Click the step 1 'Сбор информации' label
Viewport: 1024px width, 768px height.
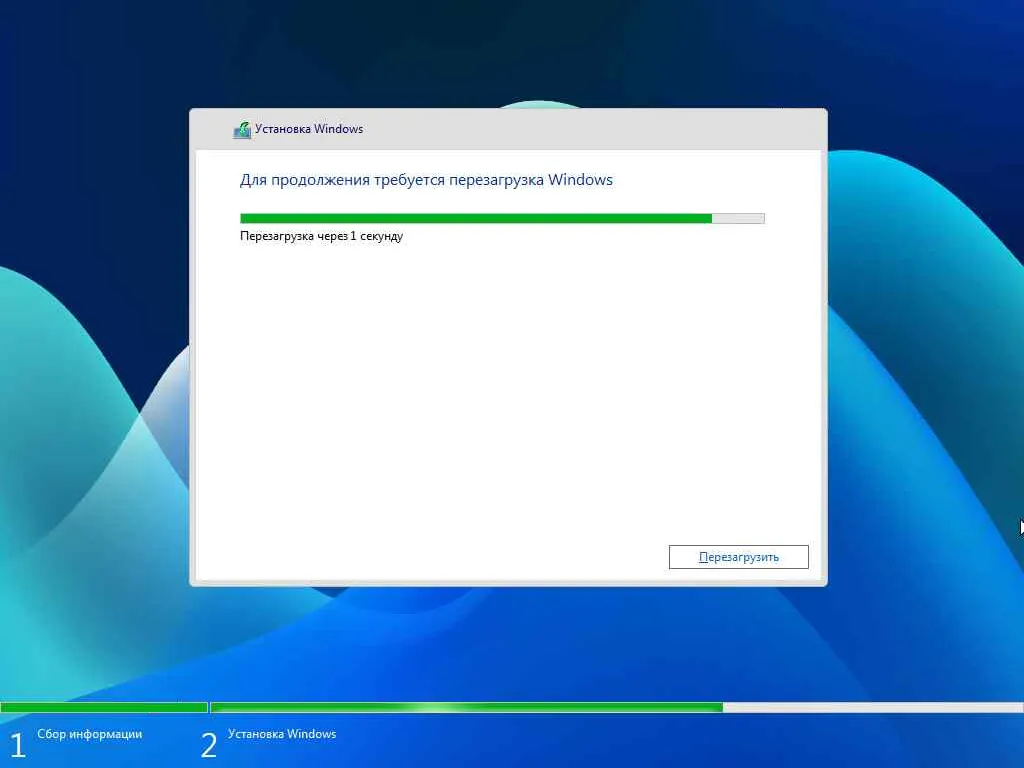(89, 734)
